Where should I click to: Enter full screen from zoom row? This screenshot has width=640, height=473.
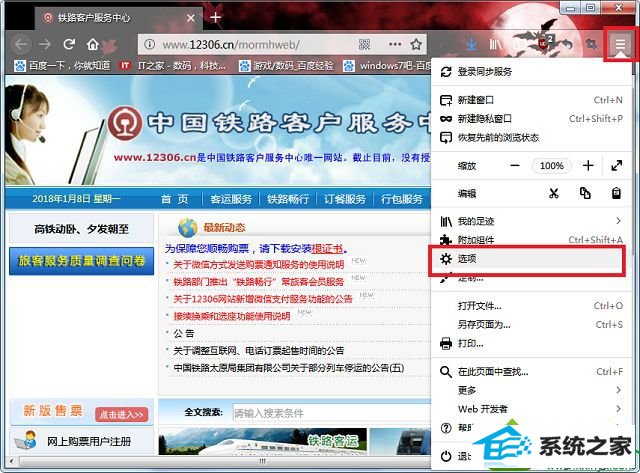tap(616, 166)
